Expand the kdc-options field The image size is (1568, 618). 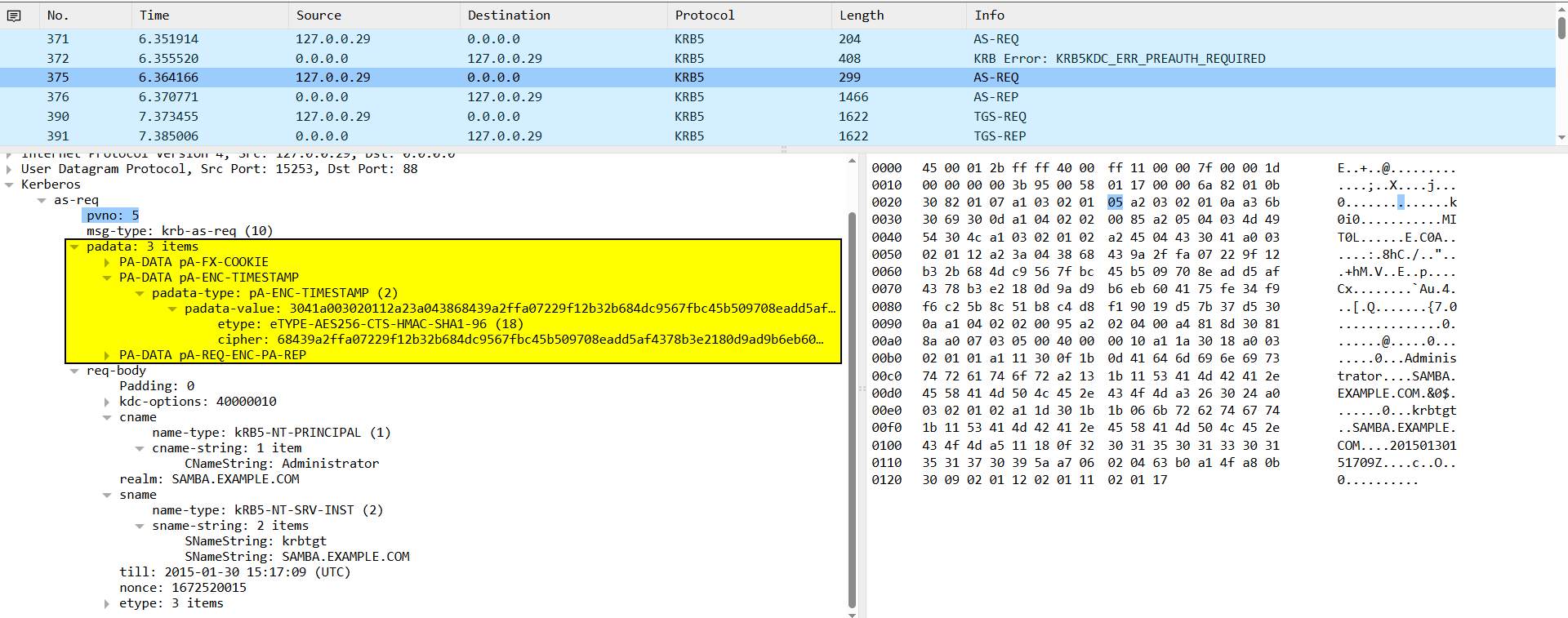pyautogui.click(x=107, y=402)
